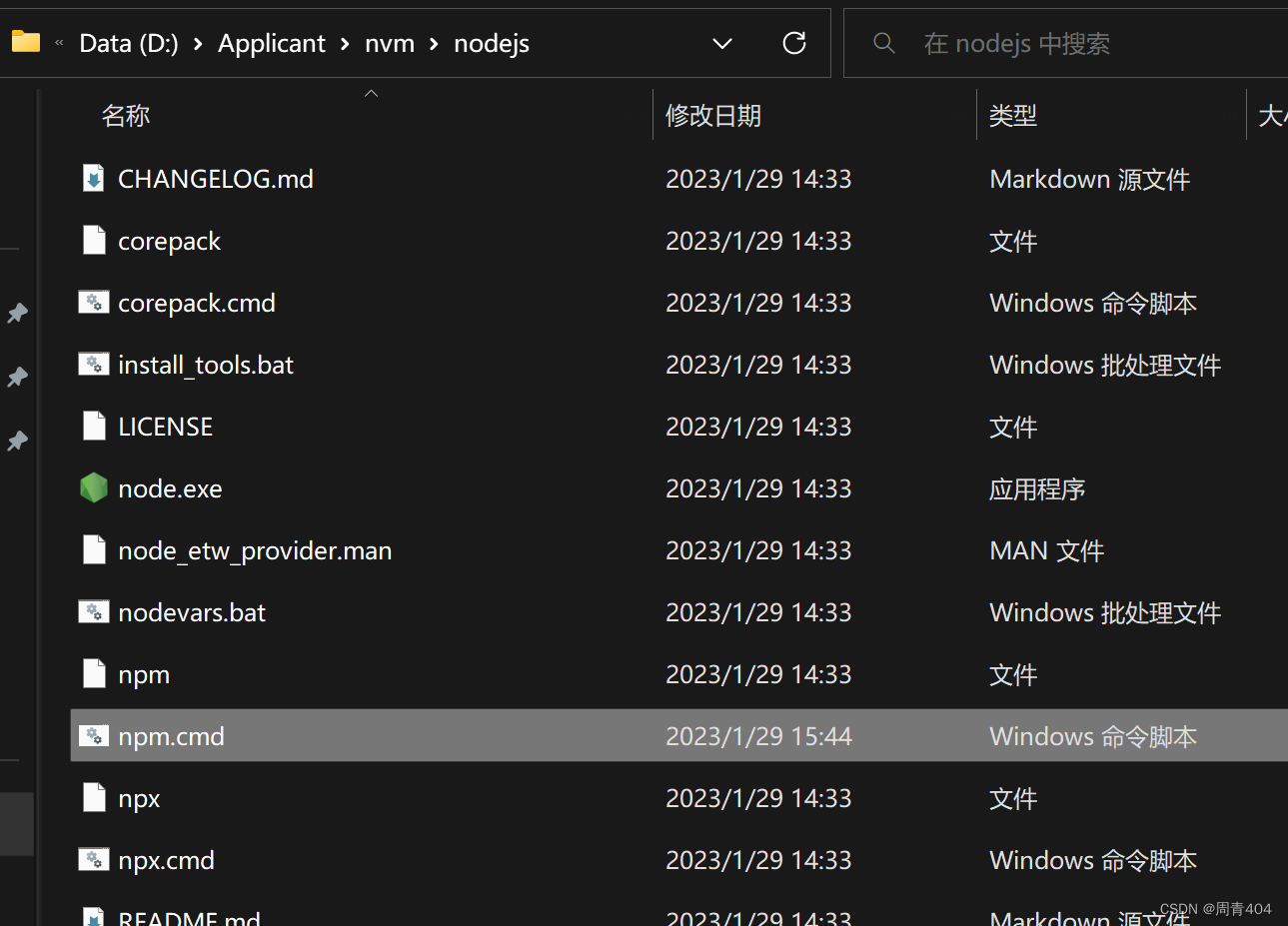Viewport: 1288px width, 926px height.
Task: Select the corepack.cmd file name
Action: (x=197, y=304)
